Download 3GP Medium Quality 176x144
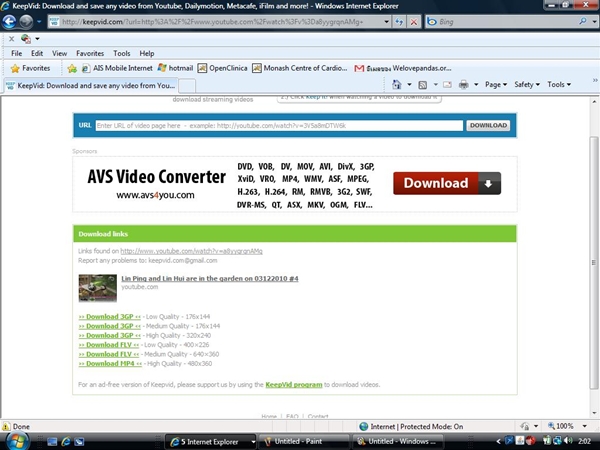600x450 pixels. click(109, 326)
